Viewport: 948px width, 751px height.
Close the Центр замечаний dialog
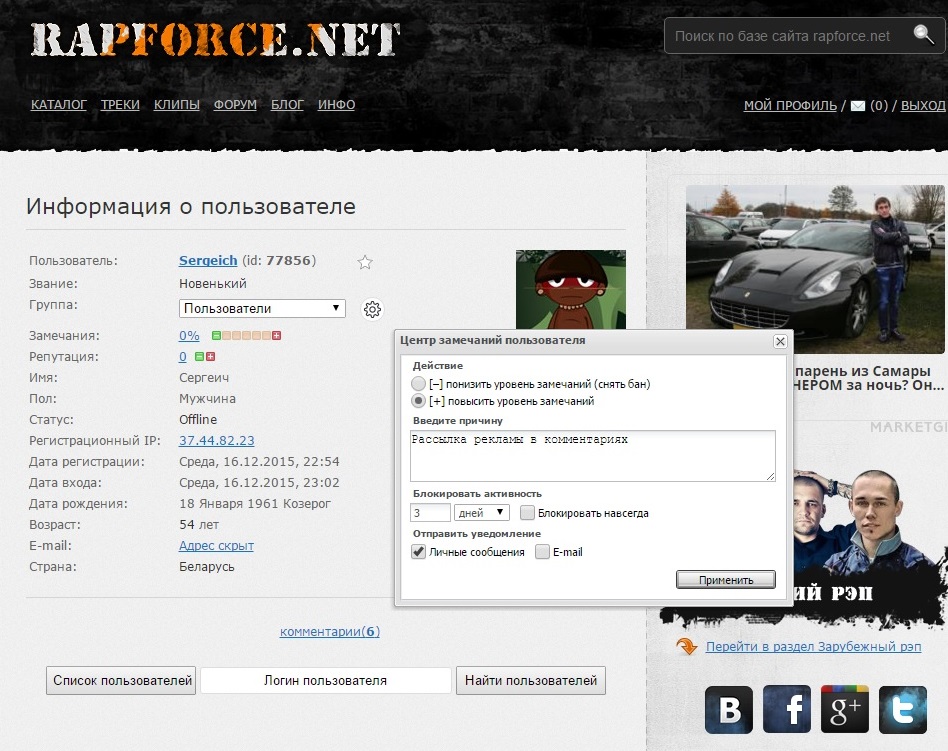click(x=780, y=342)
